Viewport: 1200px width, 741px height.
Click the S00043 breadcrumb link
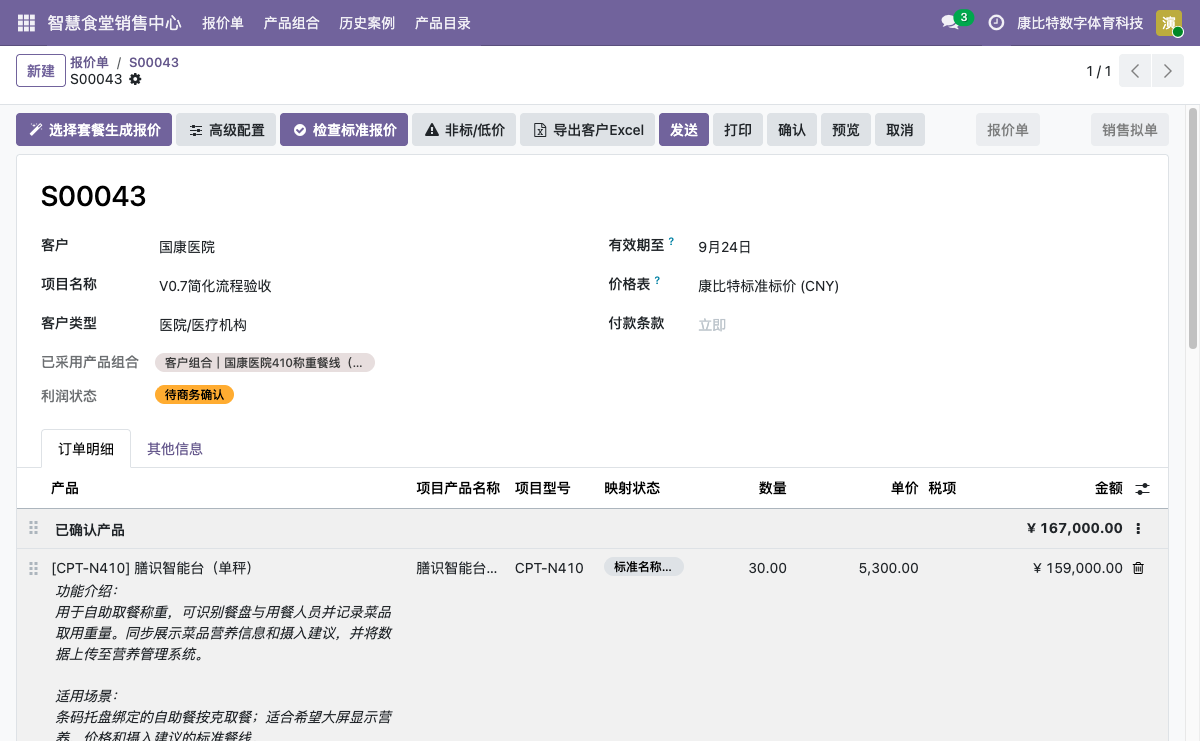(154, 62)
